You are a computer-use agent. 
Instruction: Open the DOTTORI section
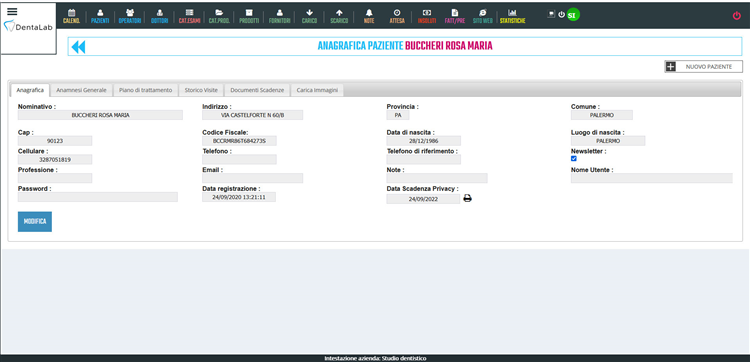159,16
